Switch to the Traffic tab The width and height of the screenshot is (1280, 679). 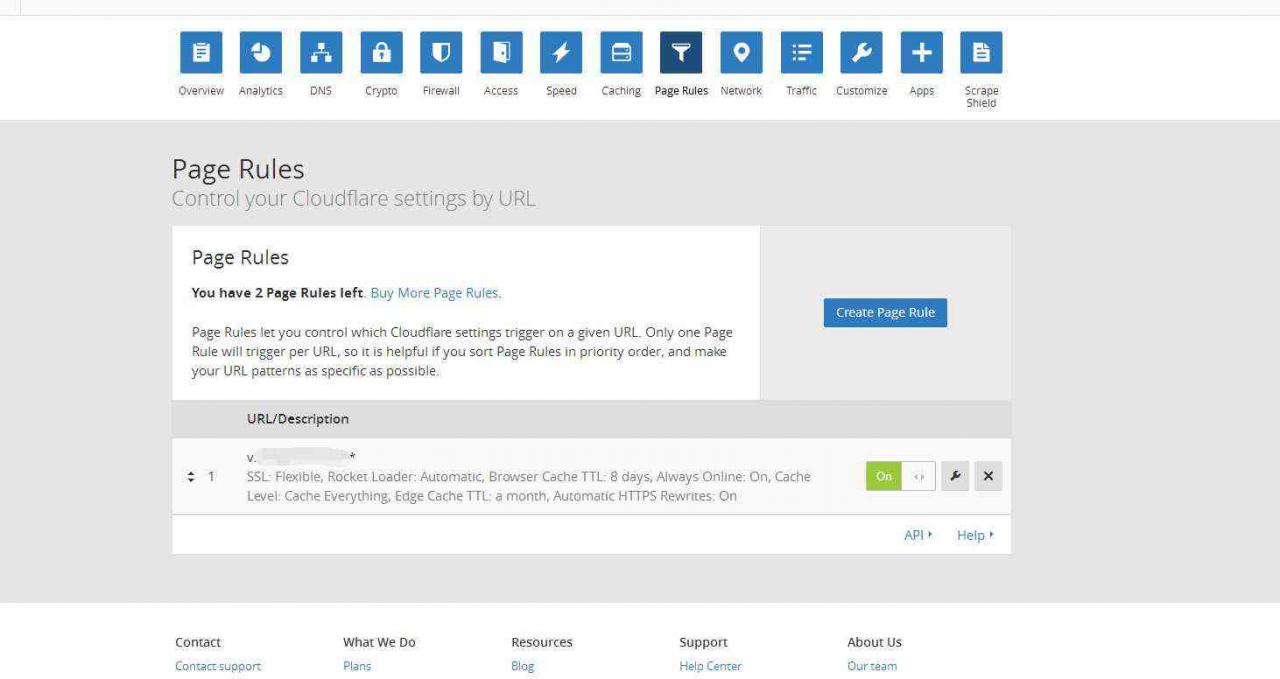801,53
